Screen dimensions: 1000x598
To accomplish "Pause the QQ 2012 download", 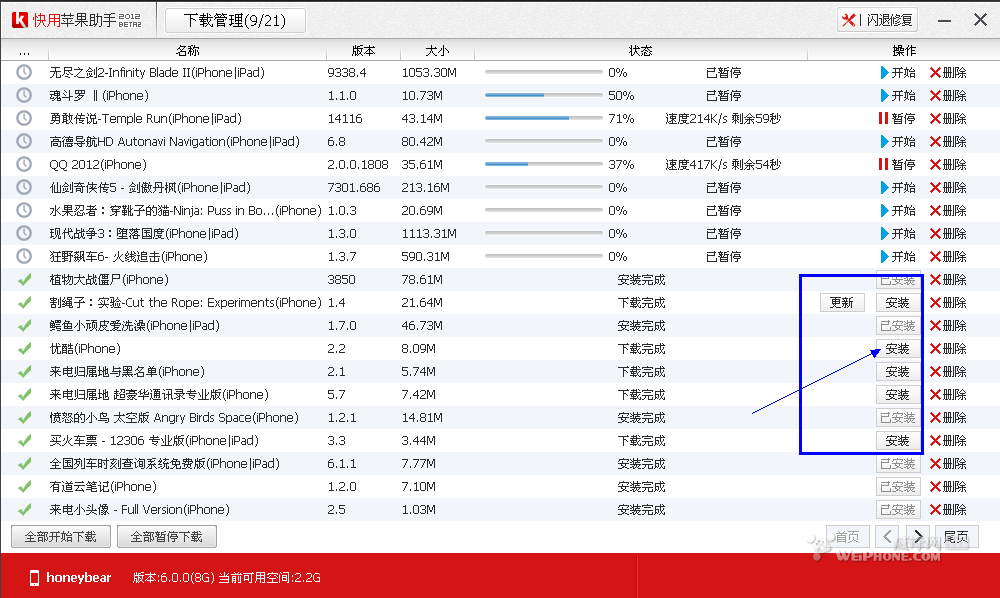I will click(x=897, y=165).
